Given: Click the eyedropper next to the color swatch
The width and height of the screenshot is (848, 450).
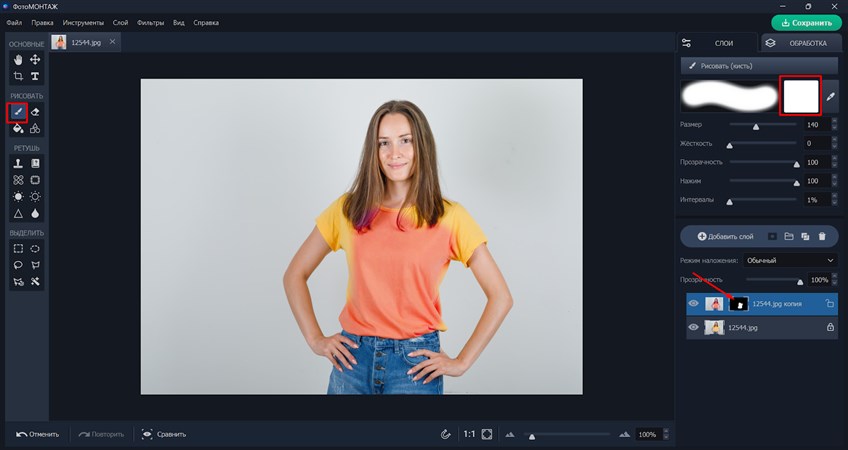Looking at the screenshot, I should click(x=830, y=97).
